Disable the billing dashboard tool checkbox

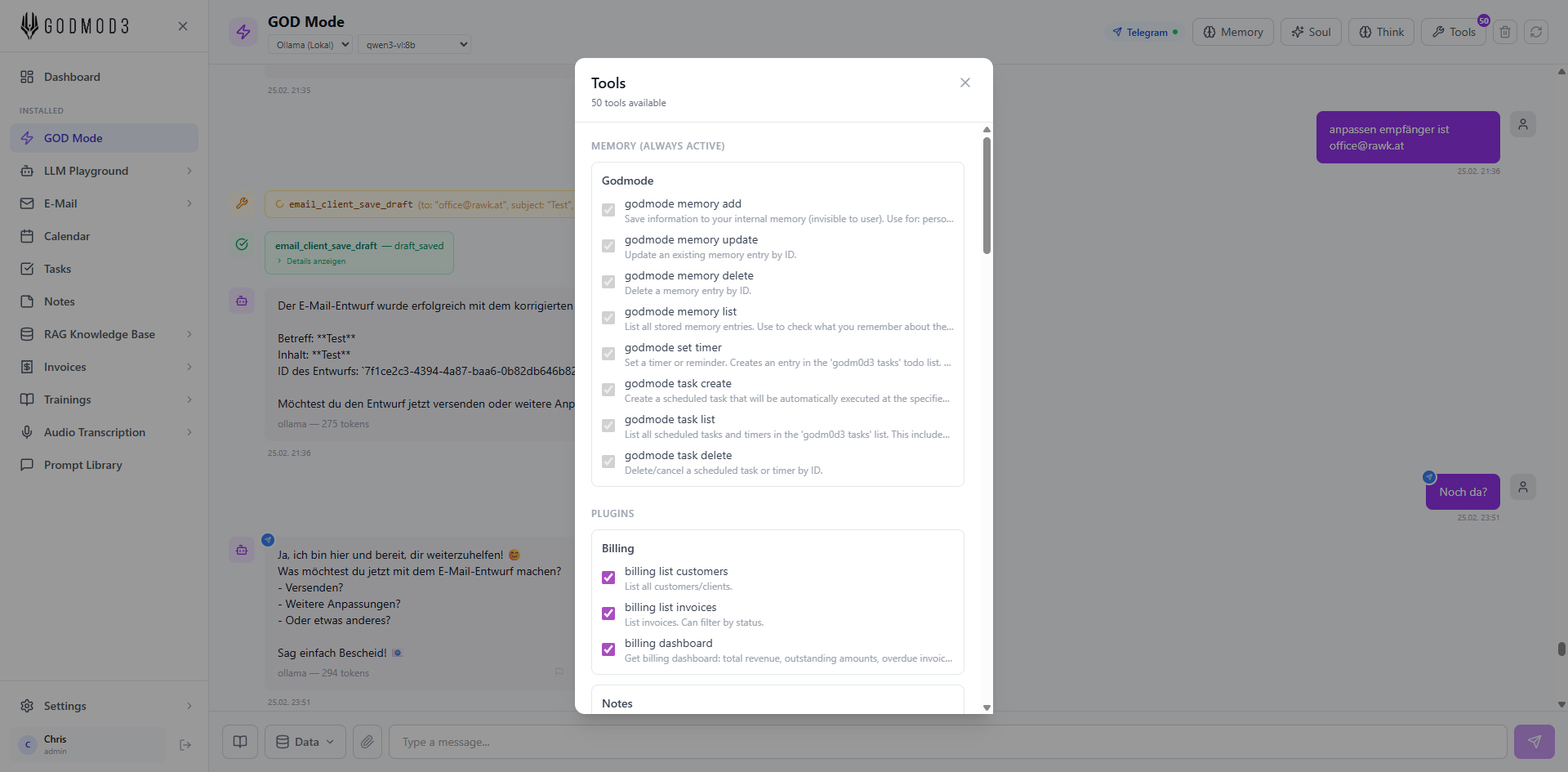[x=608, y=649]
